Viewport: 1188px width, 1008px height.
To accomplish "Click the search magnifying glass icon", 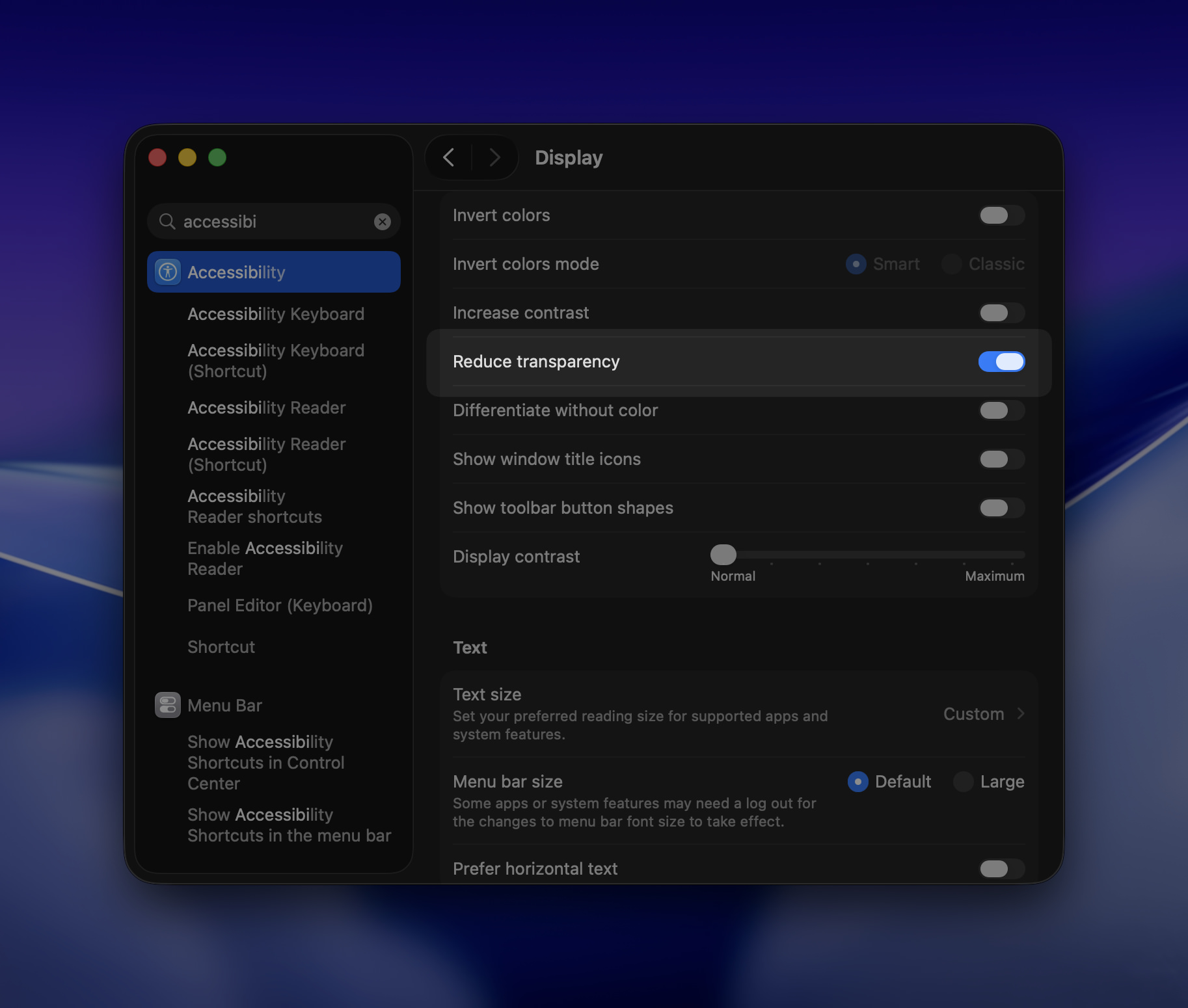I will pos(167,222).
